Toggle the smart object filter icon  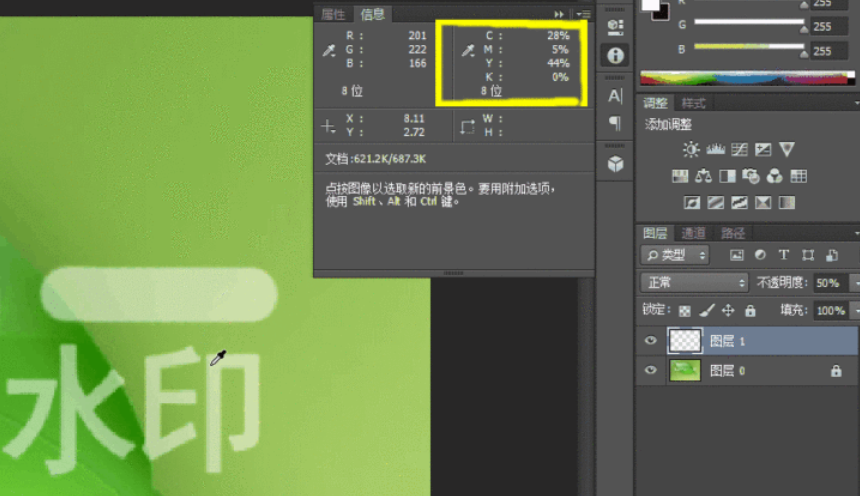(832, 255)
